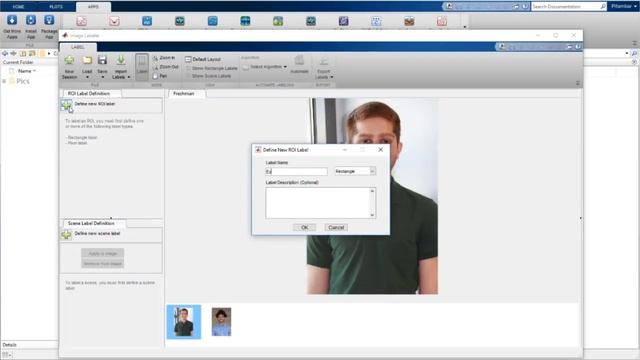The image size is (640, 360).
Task: Open the Scene Label Definition tab
Action: (x=91, y=223)
